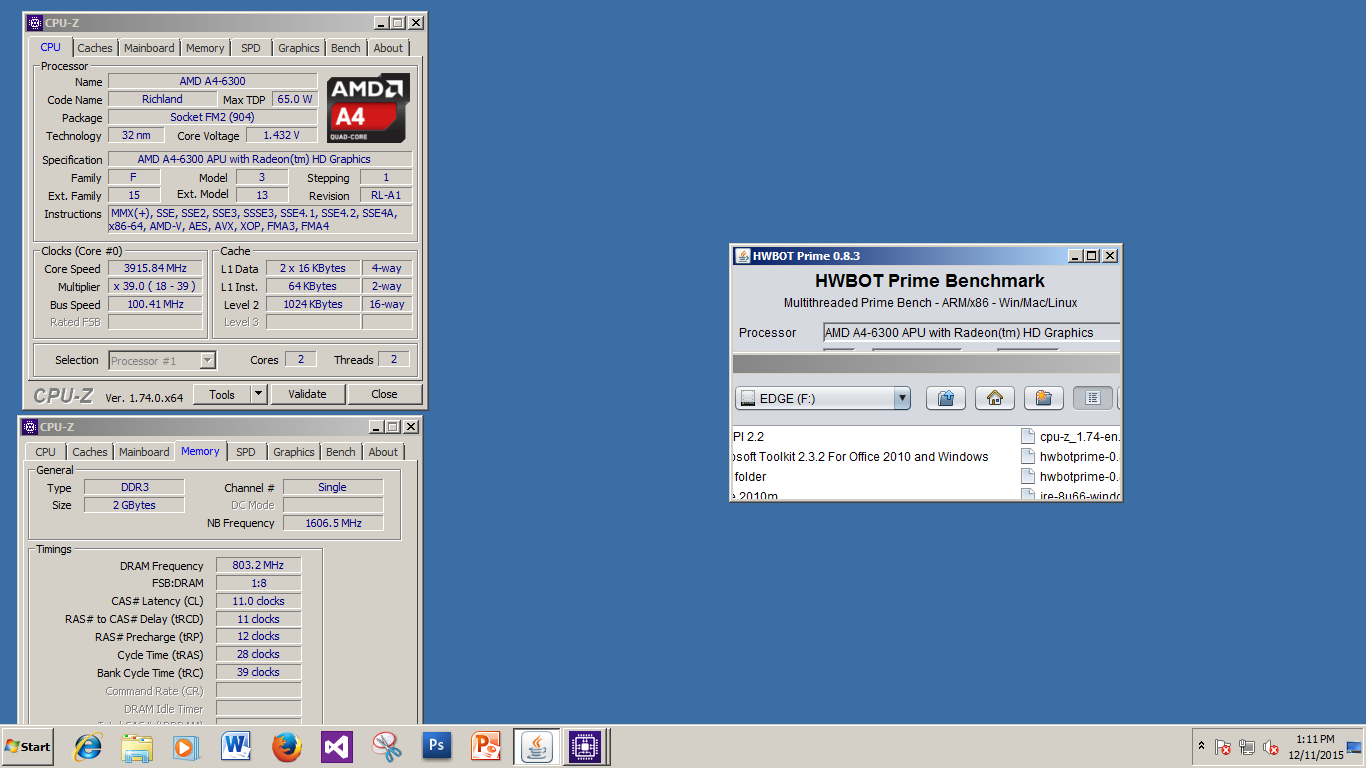Screen dimensions: 1366x768
Task: Click the Multiplier value x 39.0 (18 - 39)
Action: (155, 286)
